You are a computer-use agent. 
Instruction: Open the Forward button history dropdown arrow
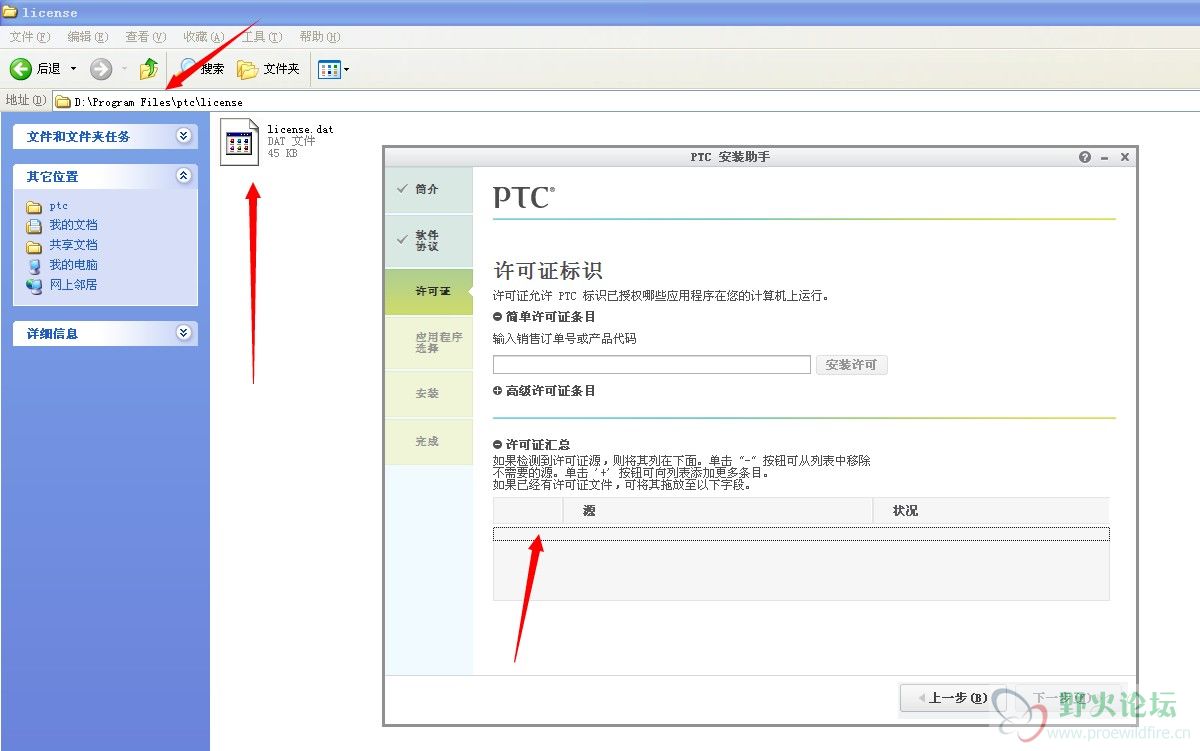coord(124,69)
